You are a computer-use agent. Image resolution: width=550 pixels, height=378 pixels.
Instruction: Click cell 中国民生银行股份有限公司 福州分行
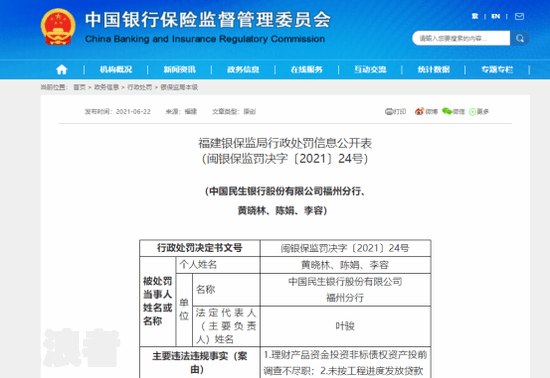click(345, 290)
